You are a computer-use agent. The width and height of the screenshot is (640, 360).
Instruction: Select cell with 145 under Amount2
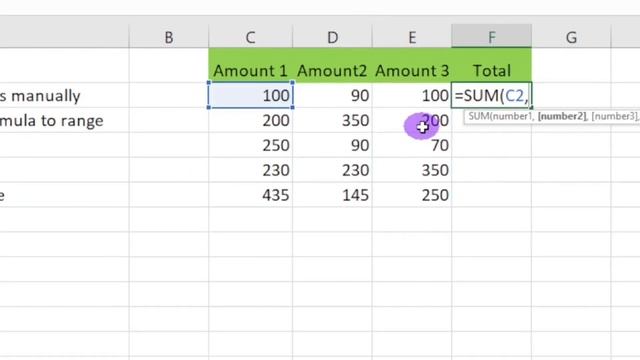pos(332,195)
